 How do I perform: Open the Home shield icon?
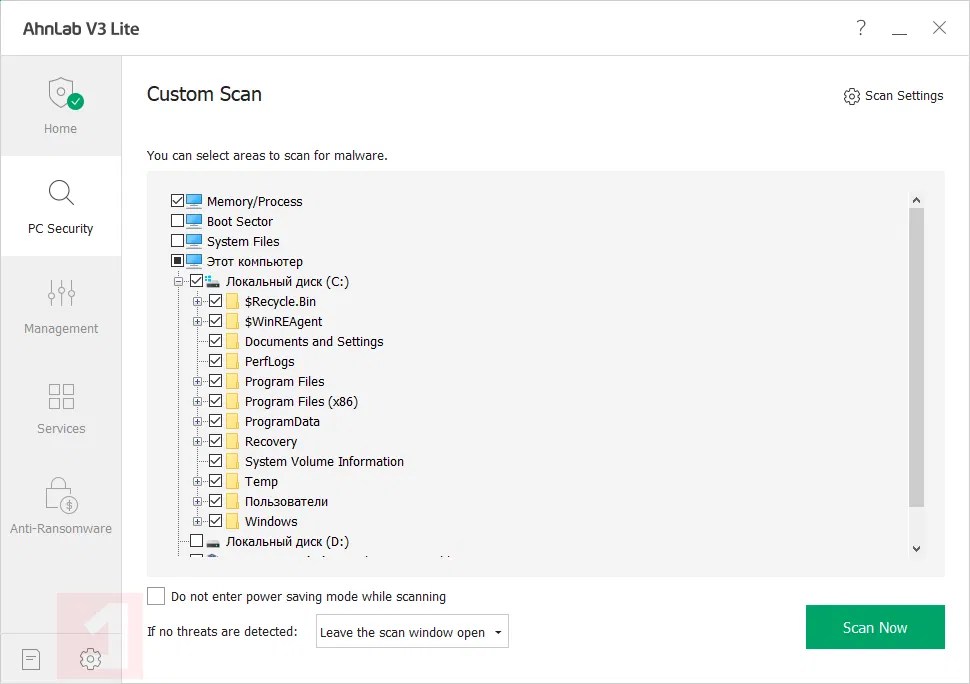[x=62, y=94]
